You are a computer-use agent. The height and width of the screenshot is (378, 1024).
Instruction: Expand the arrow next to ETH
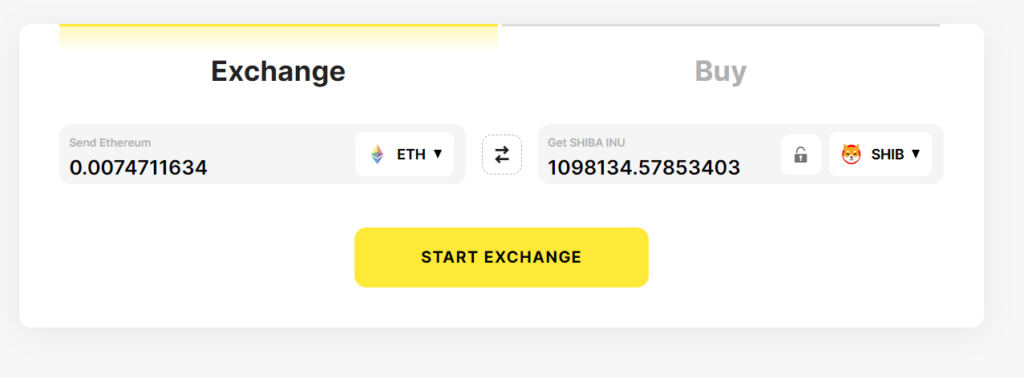pos(438,153)
